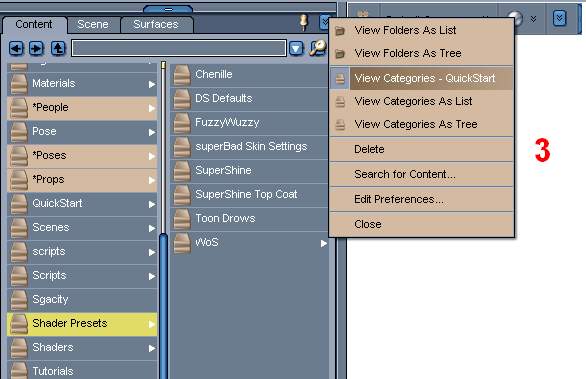
Task: Click the back navigation arrow button
Action: click(x=16, y=48)
